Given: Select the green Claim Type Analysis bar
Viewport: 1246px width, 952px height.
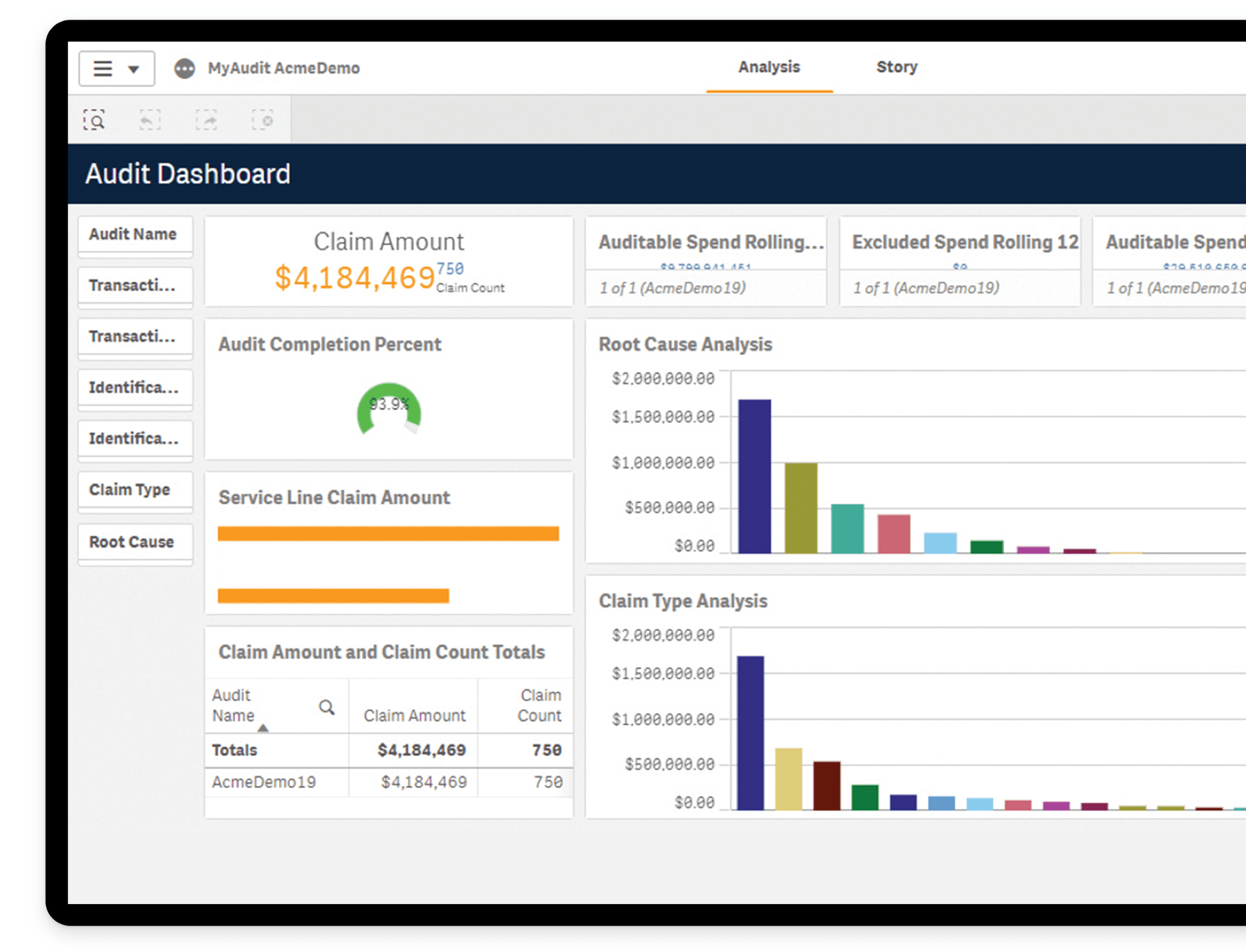Looking at the screenshot, I should (865, 797).
